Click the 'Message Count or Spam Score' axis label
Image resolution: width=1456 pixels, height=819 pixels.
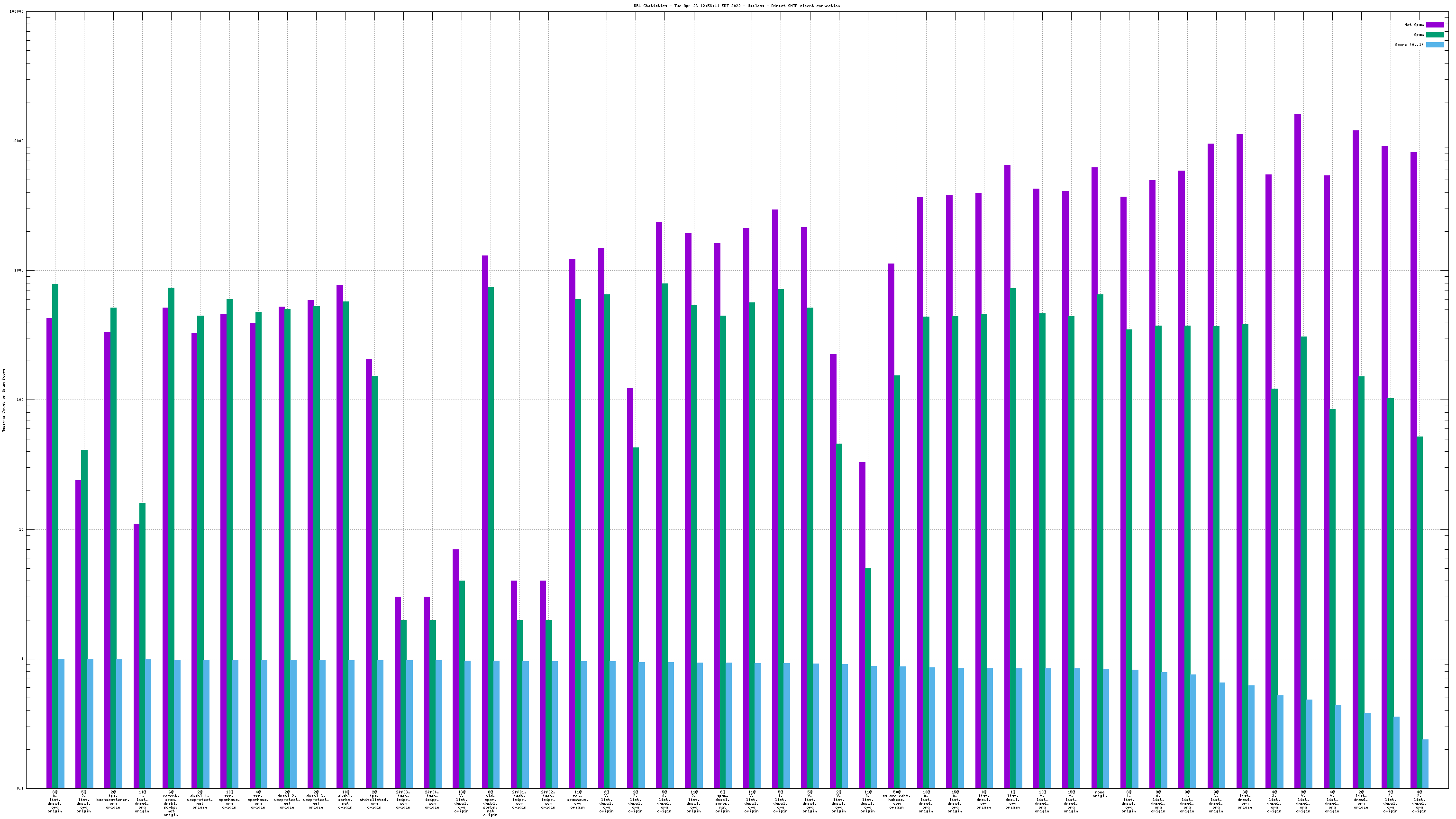coord(3,400)
